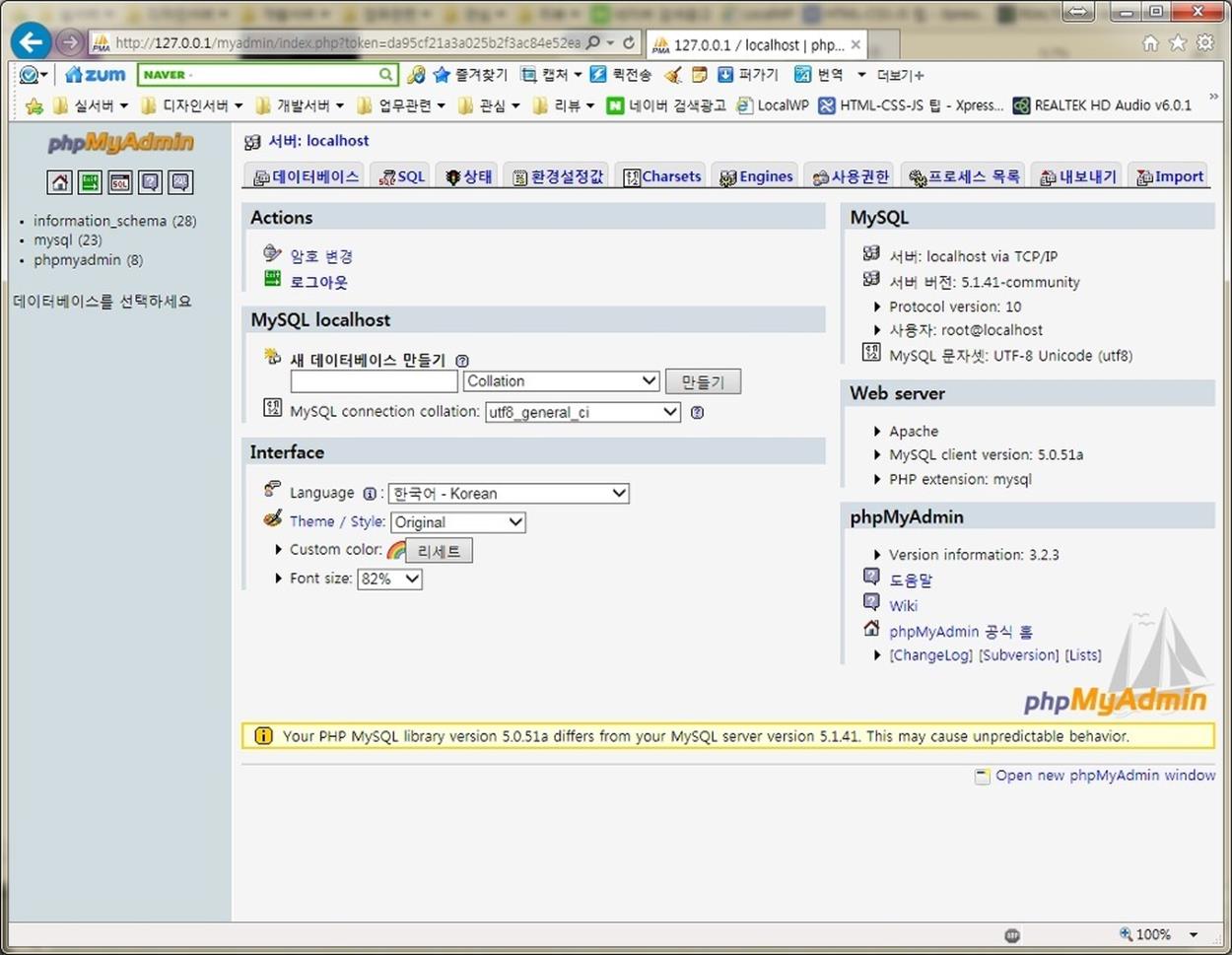Image resolution: width=1232 pixels, height=955 pixels.
Task: Click the warning icon in the yellow notice bar
Action: tap(263, 736)
